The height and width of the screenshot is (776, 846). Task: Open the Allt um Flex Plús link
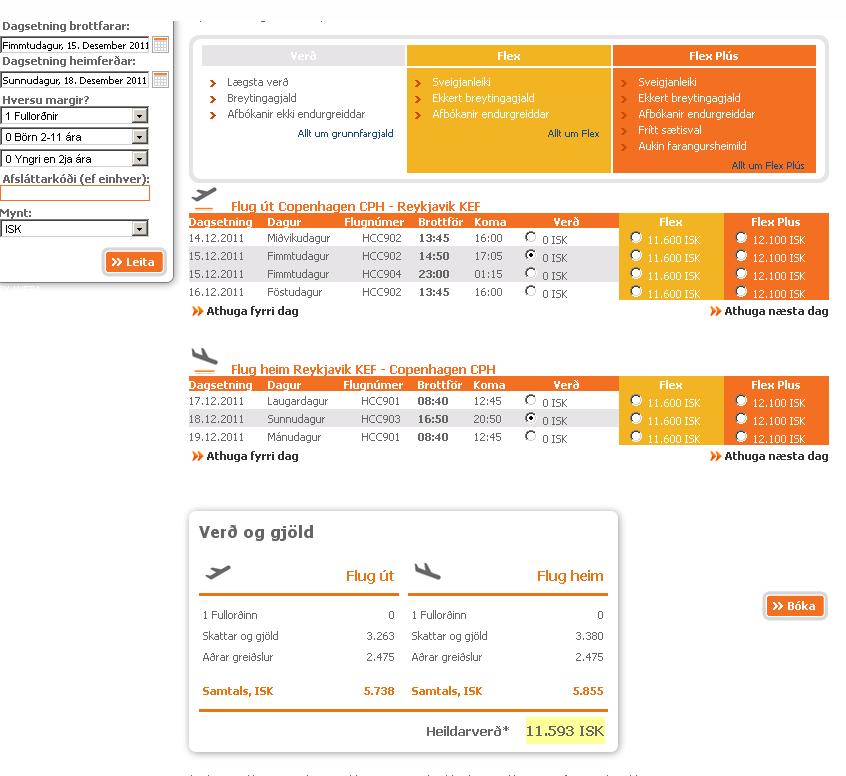point(768,165)
